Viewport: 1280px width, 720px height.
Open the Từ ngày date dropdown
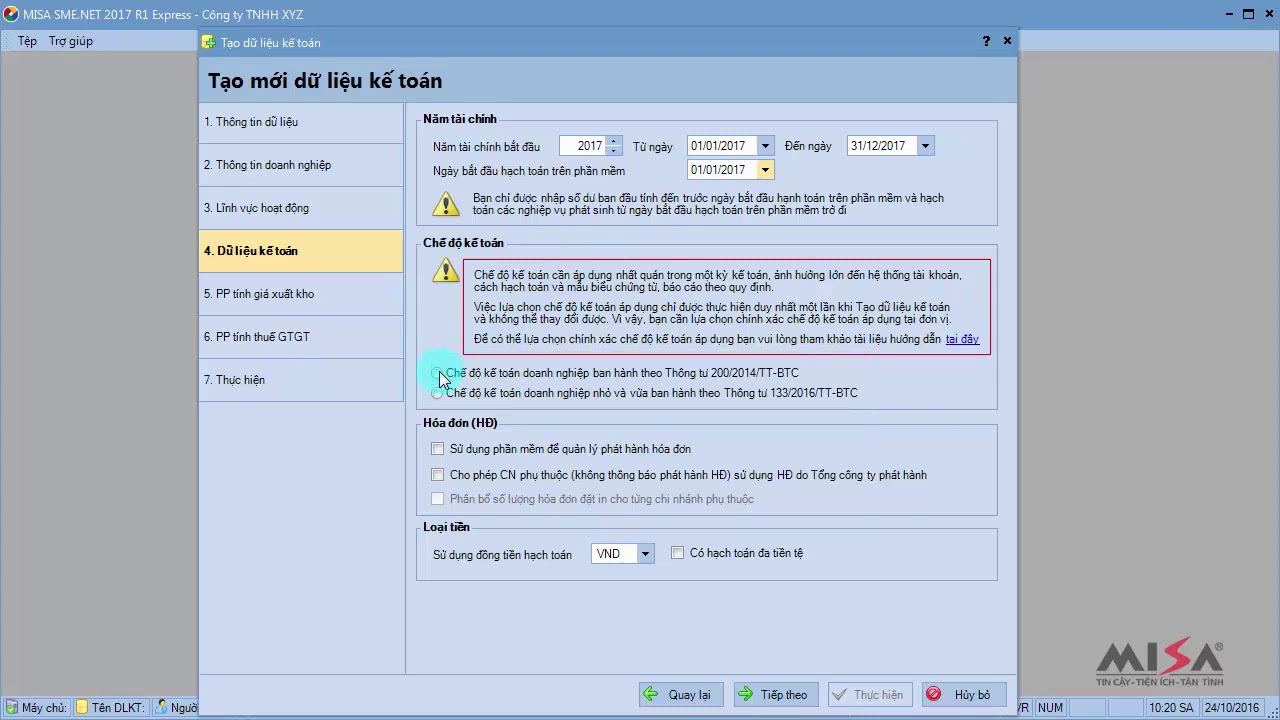point(765,146)
